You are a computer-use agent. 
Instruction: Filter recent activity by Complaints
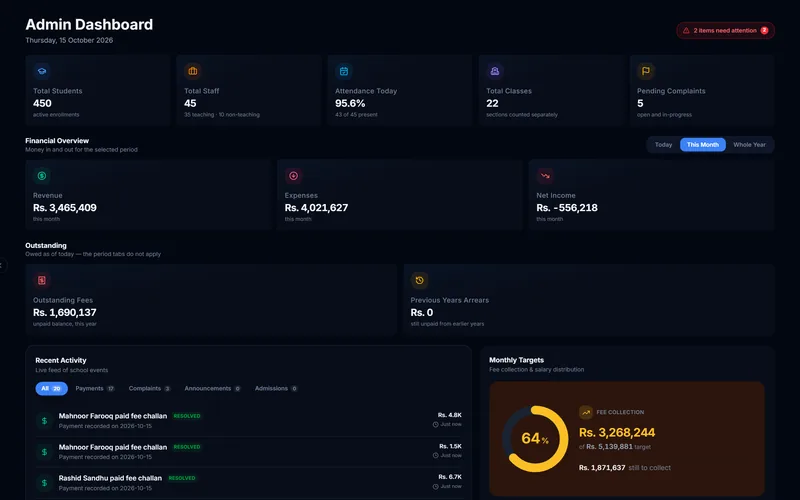coord(149,389)
